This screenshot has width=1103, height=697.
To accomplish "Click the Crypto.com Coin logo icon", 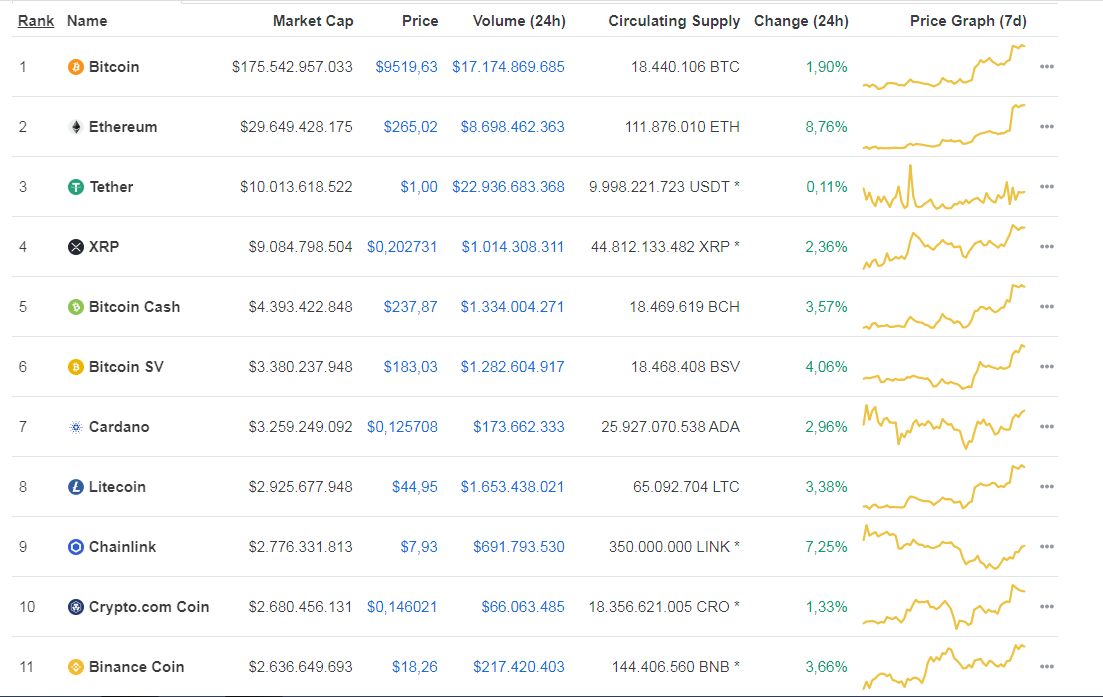I will click(75, 607).
